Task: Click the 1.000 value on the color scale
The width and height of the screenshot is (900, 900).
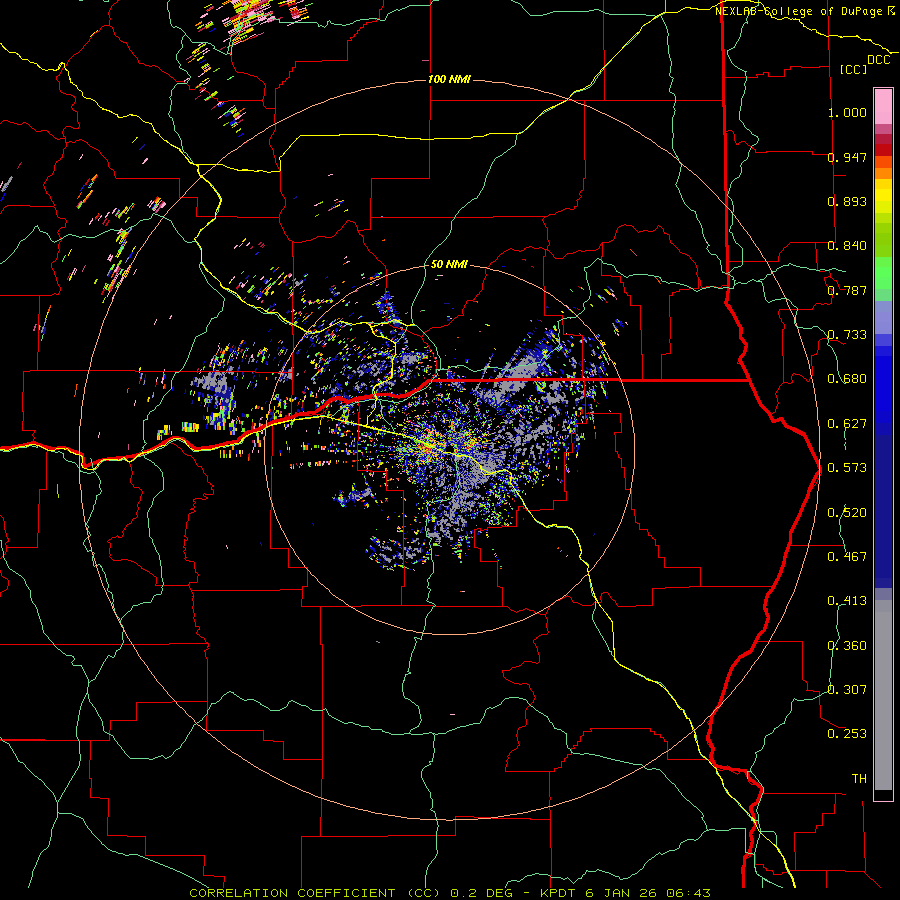Action: tap(847, 112)
